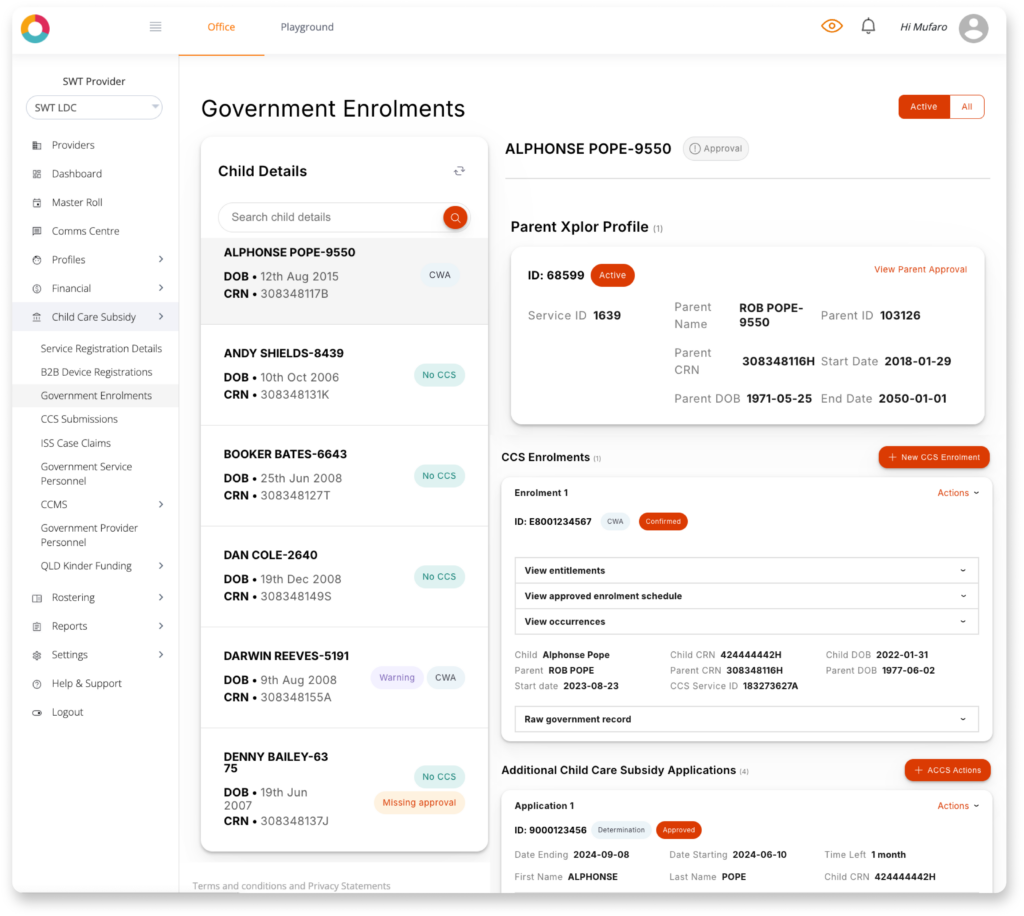1024x916 pixels.
Task: Click the hamburger menu icon
Action: 155,27
